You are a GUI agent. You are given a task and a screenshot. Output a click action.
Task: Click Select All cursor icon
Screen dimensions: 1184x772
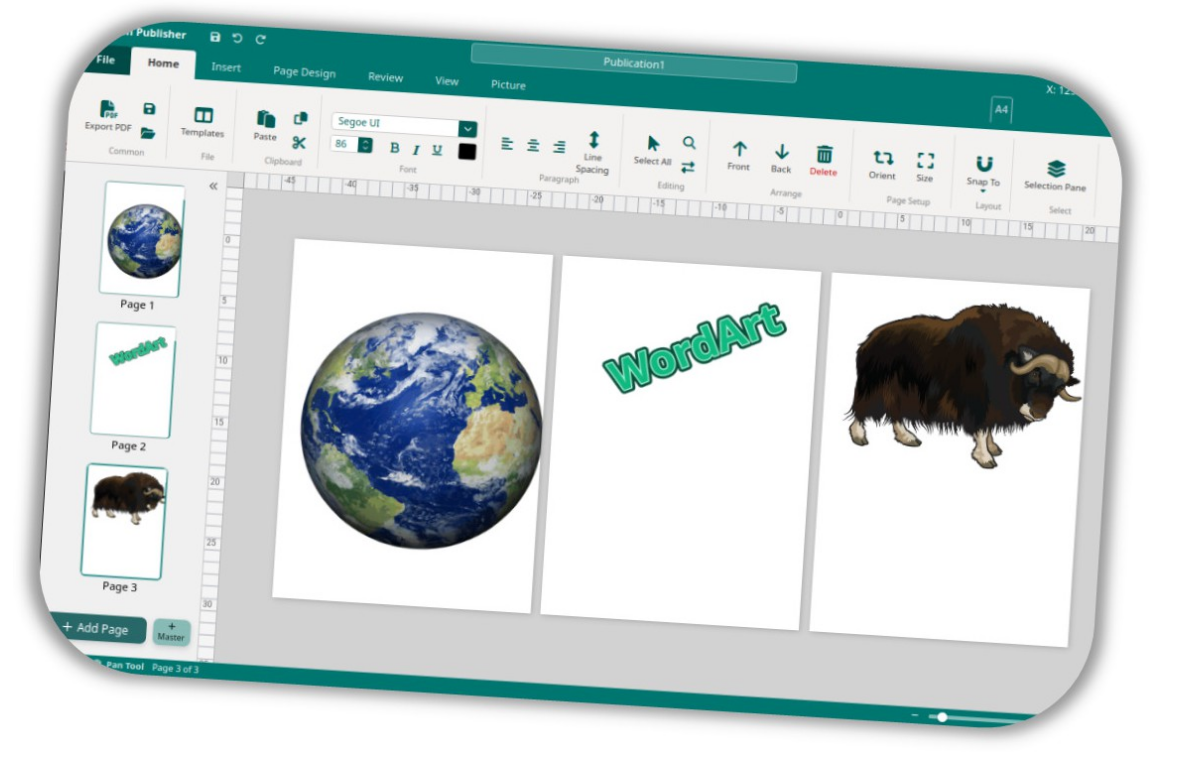click(653, 144)
